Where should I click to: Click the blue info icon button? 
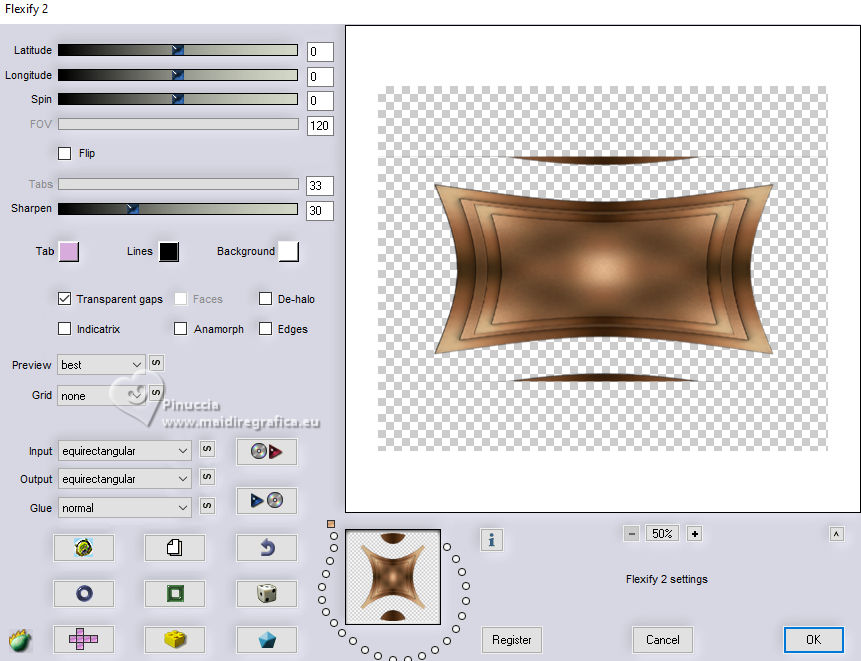491,540
